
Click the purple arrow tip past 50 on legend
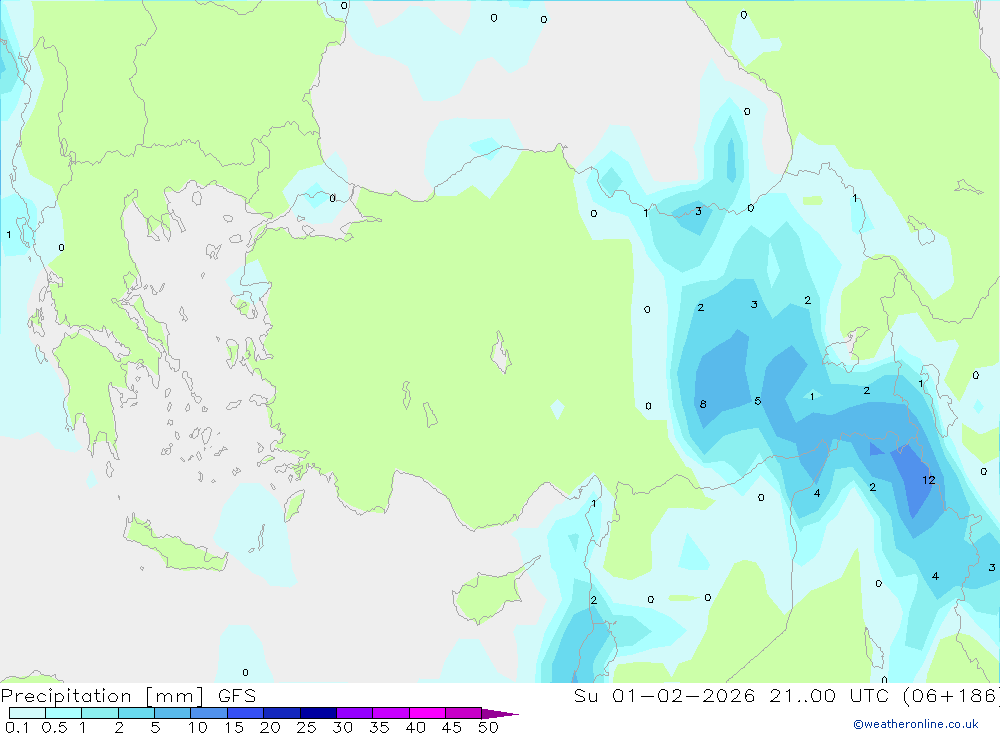pyautogui.click(x=500, y=713)
